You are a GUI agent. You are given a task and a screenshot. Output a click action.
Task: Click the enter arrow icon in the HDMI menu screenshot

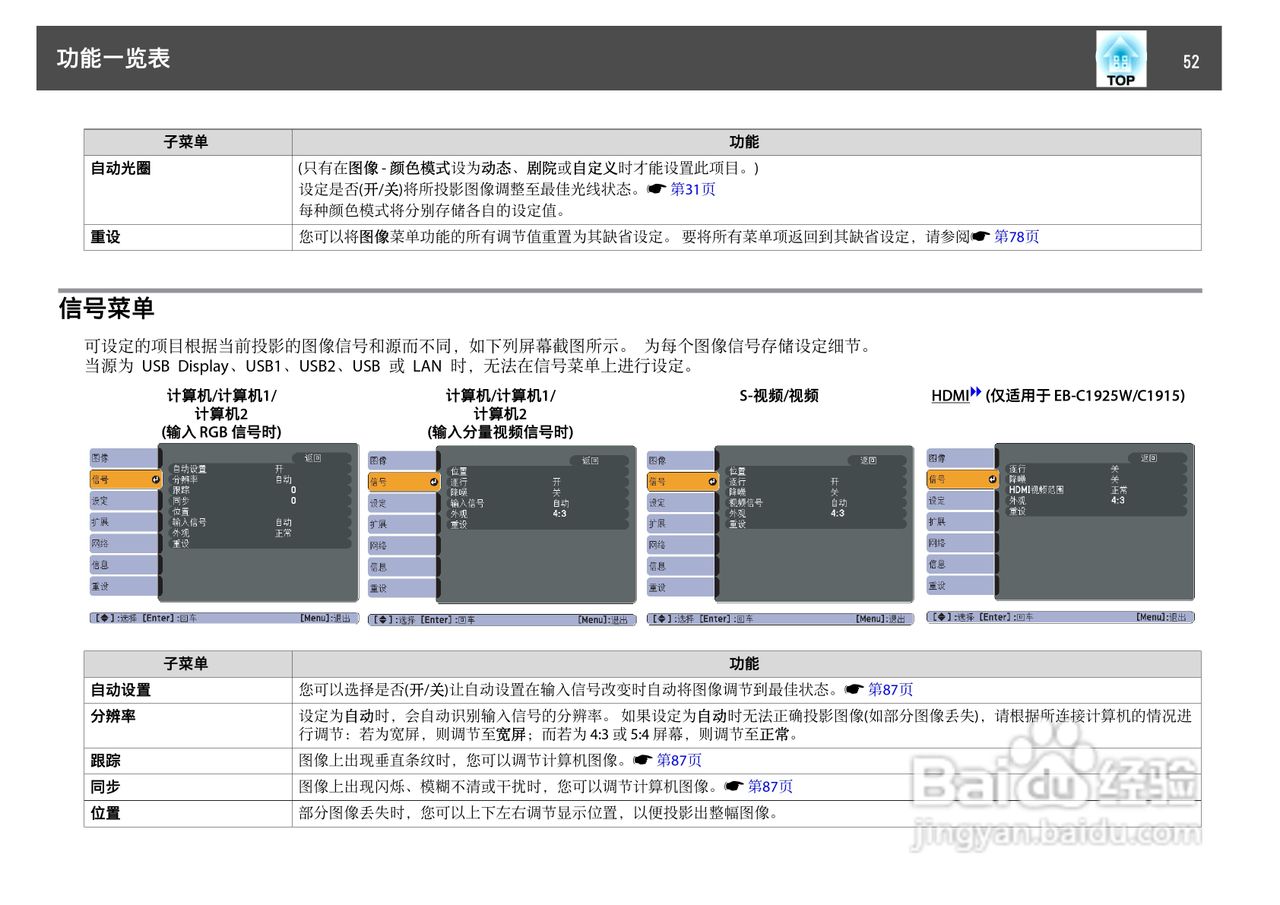tap(992, 479)
